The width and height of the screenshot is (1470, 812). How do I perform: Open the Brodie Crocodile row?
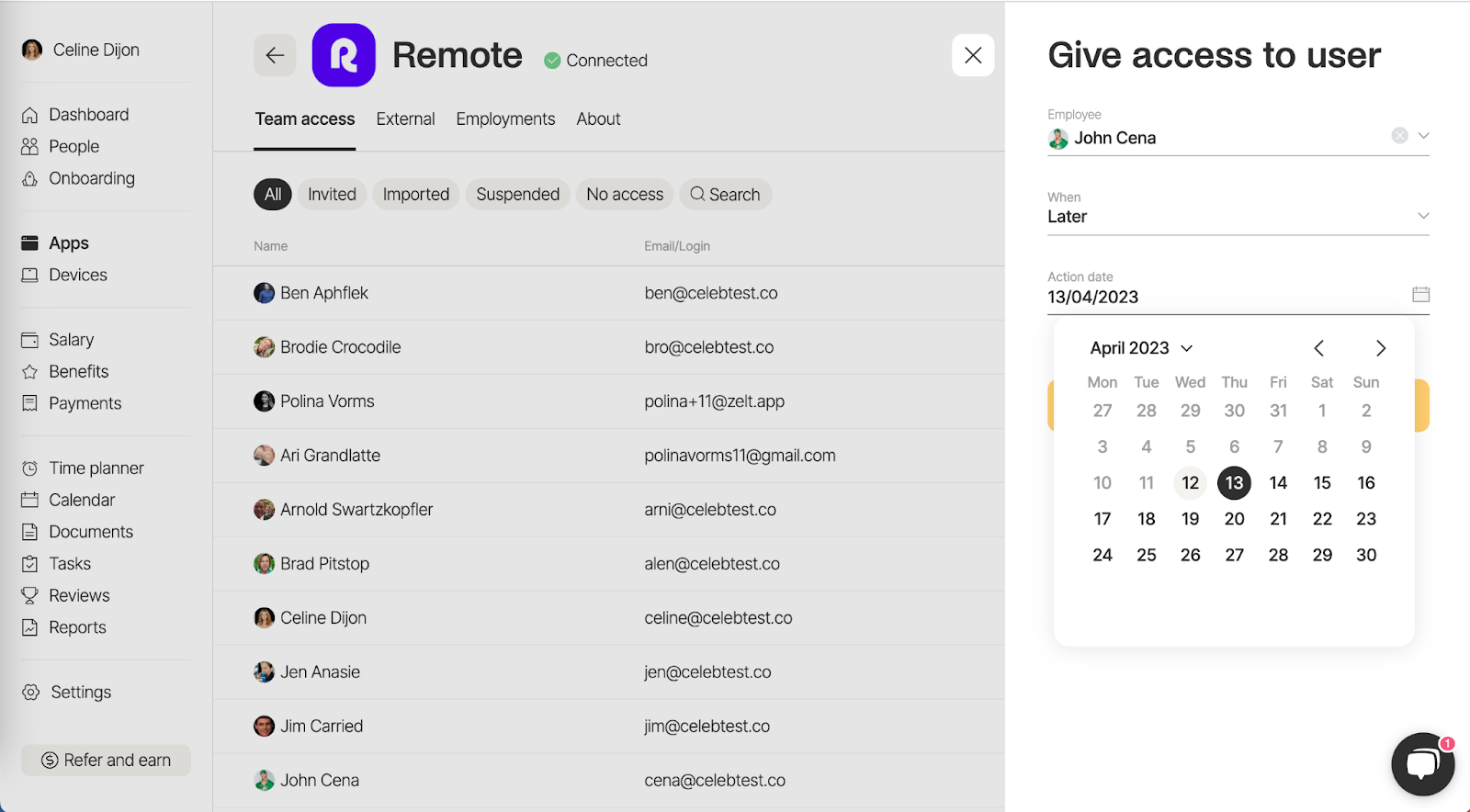(608, 347)
